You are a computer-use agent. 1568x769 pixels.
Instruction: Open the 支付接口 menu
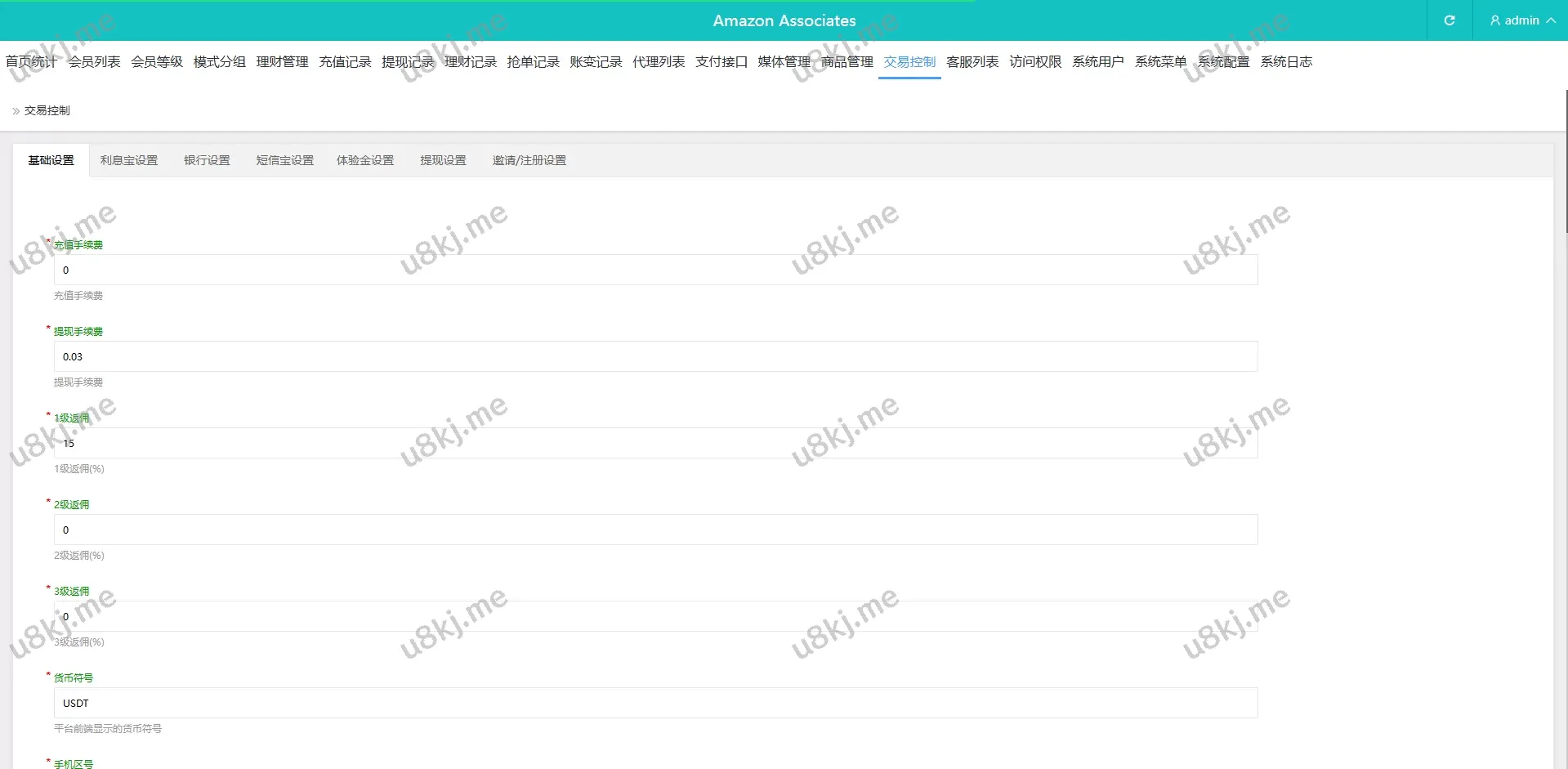click(721, 62)
